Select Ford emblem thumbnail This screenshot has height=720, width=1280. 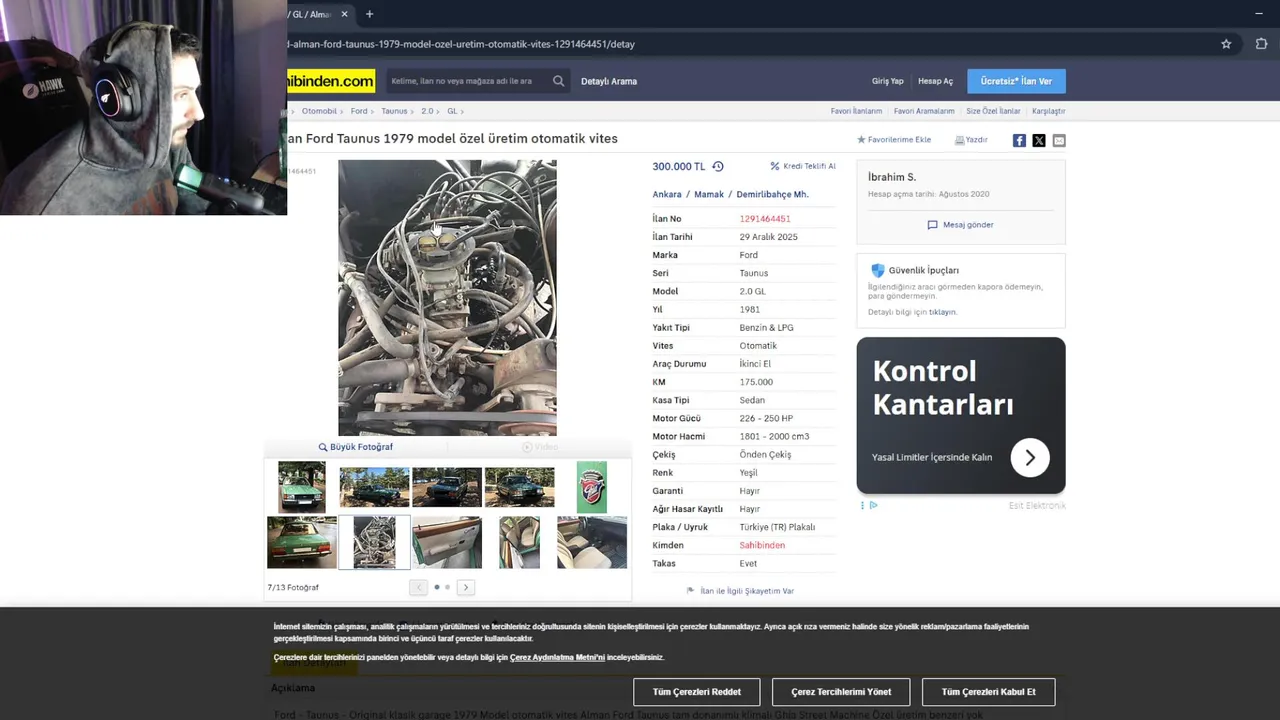591,487
